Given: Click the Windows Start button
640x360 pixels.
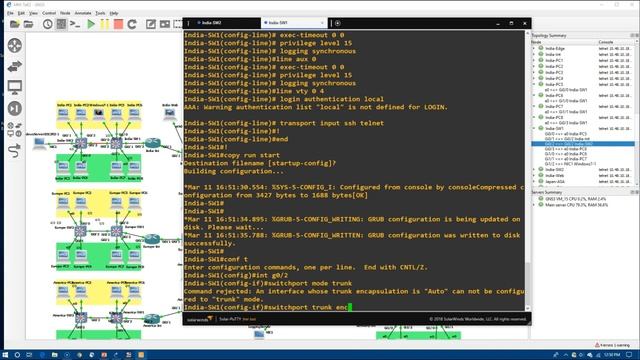Looking at the screenshot, I should click(x=5, y=355).
